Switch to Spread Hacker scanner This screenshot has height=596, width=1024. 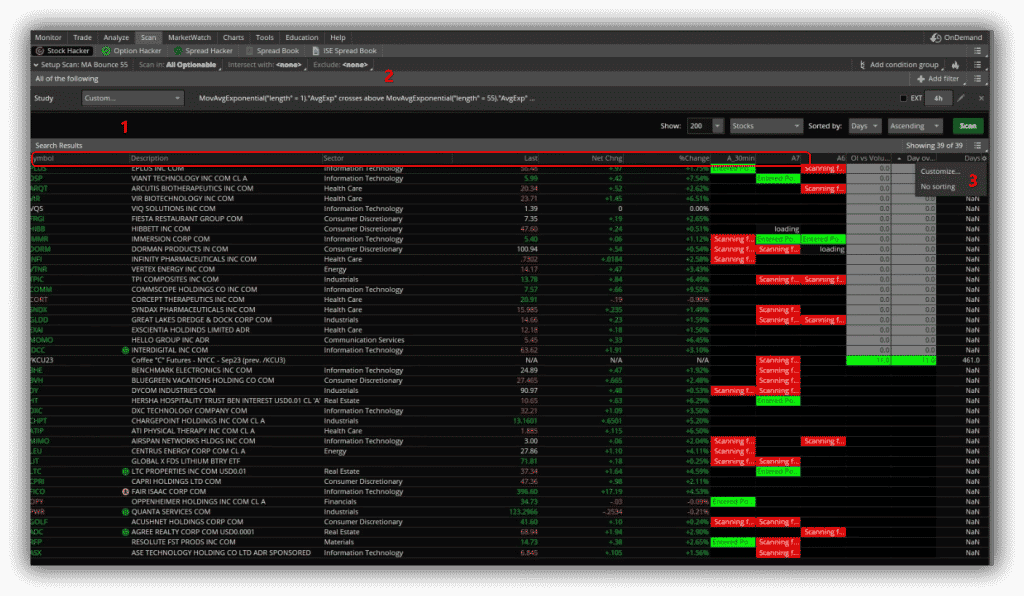(x=203, y=50)
